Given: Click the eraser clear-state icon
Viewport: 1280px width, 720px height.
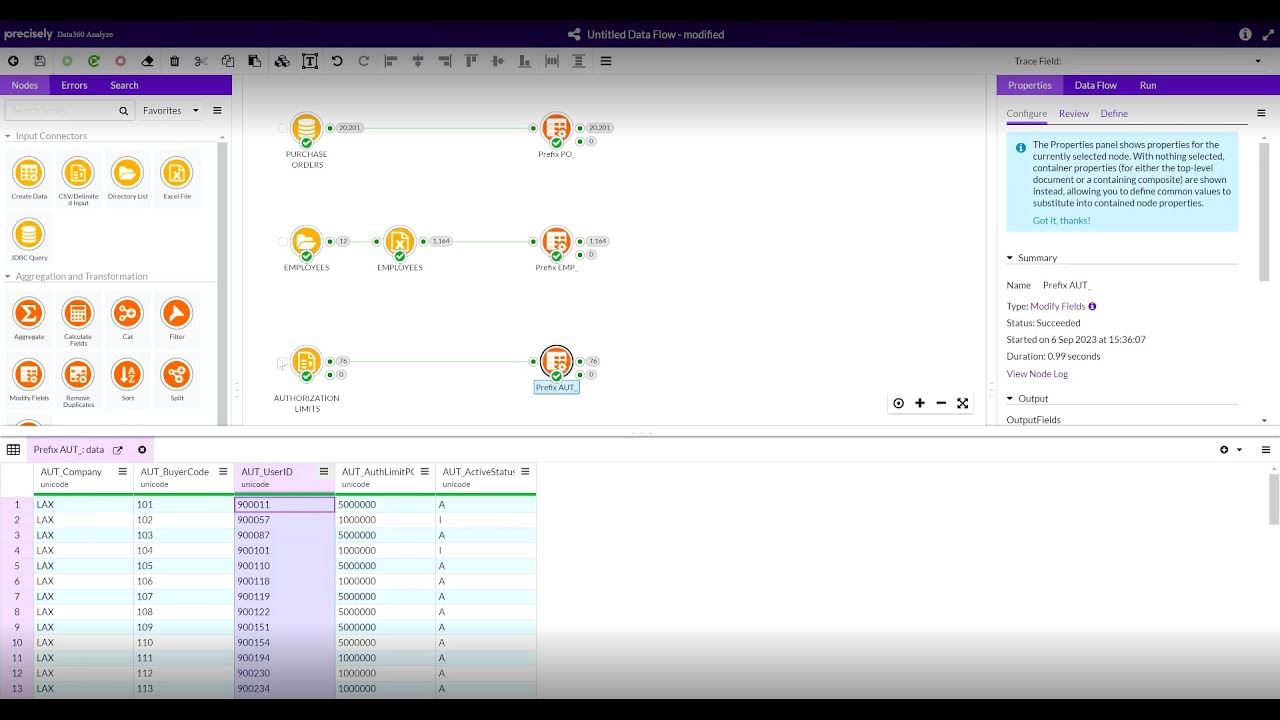Looking at the screenshot, I should tap(148, 61).
